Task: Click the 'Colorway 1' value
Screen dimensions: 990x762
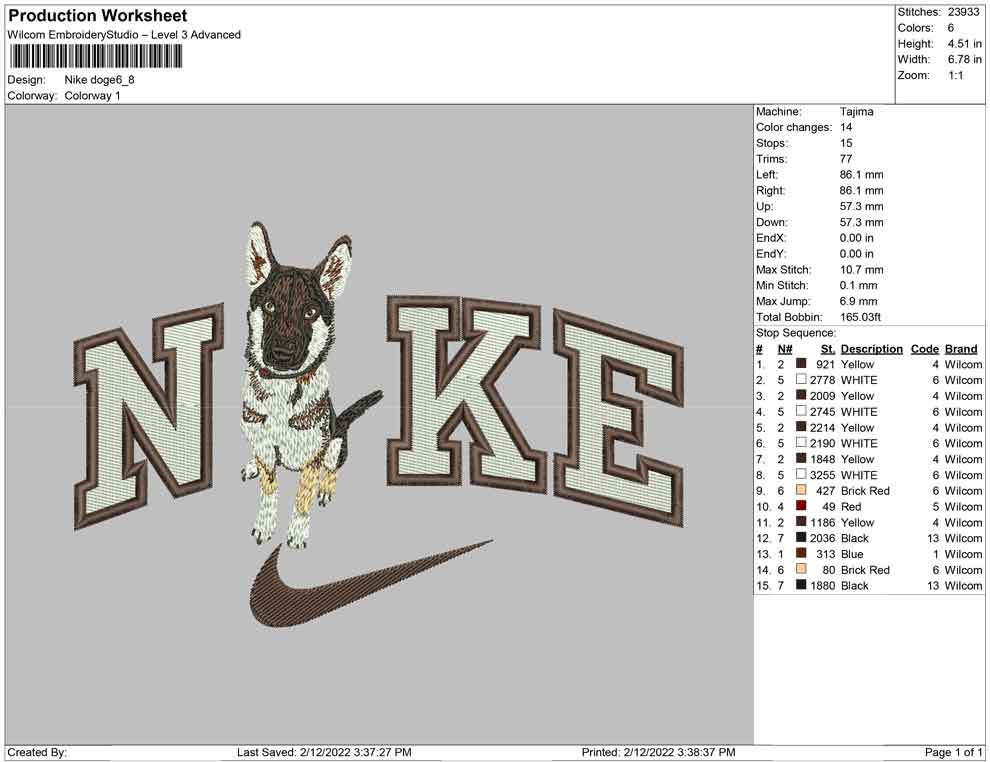Action: click(x=92, y=96)
